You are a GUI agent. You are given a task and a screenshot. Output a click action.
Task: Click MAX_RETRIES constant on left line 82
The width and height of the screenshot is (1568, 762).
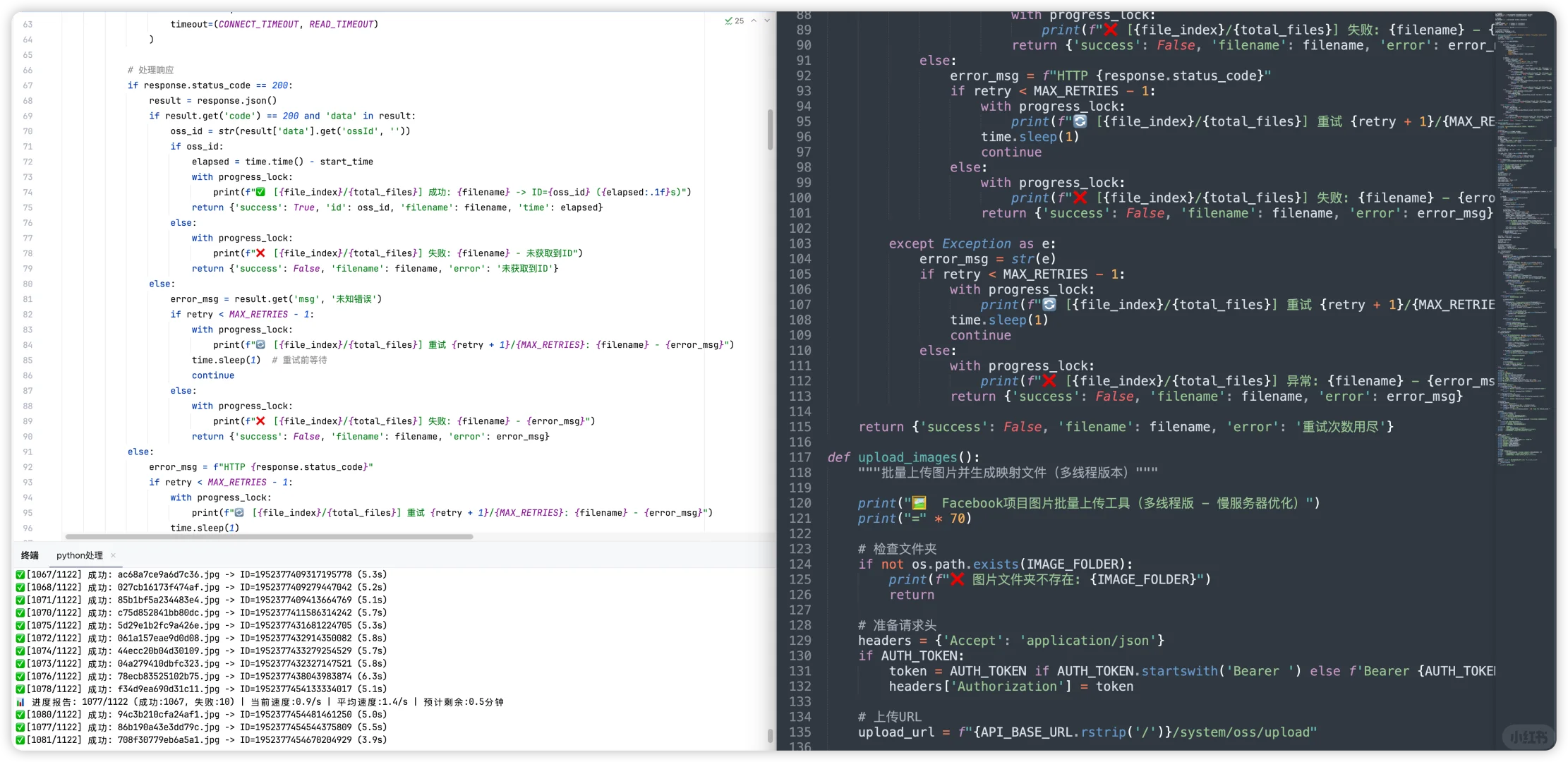pos(258,315)
